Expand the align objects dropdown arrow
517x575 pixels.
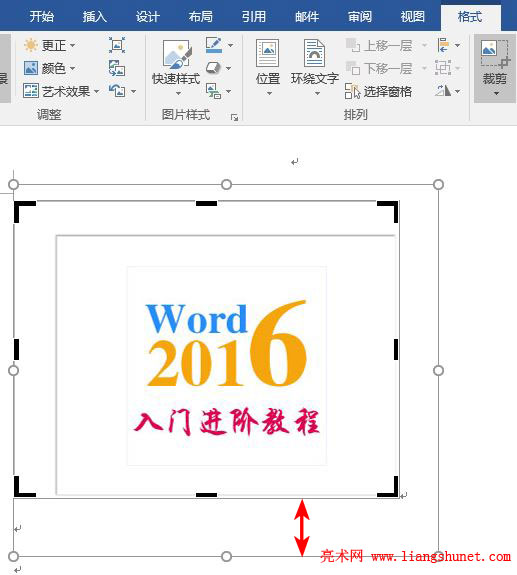pos(458,45)
